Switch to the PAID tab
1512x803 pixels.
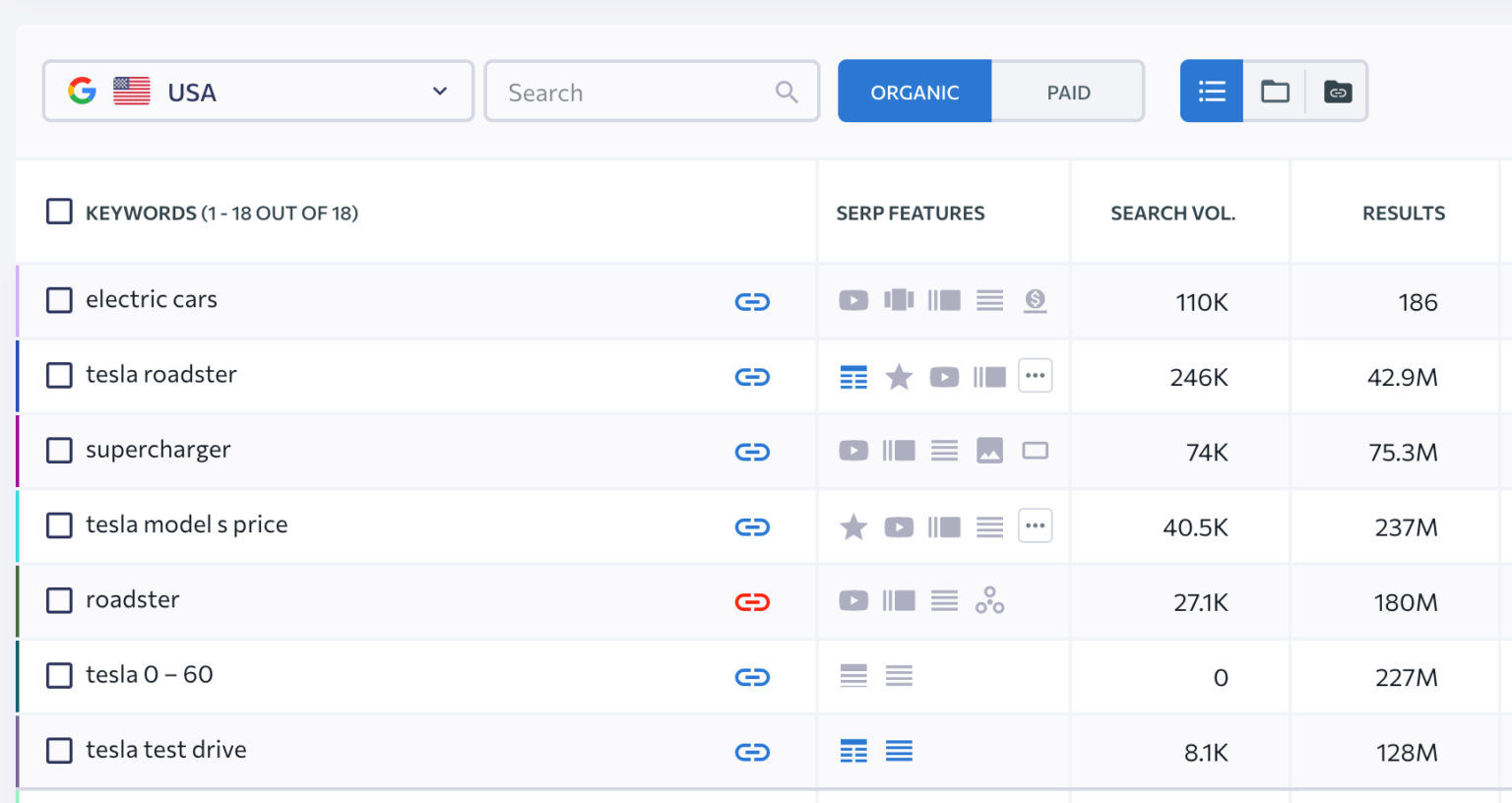click(x=1068, y=91)
